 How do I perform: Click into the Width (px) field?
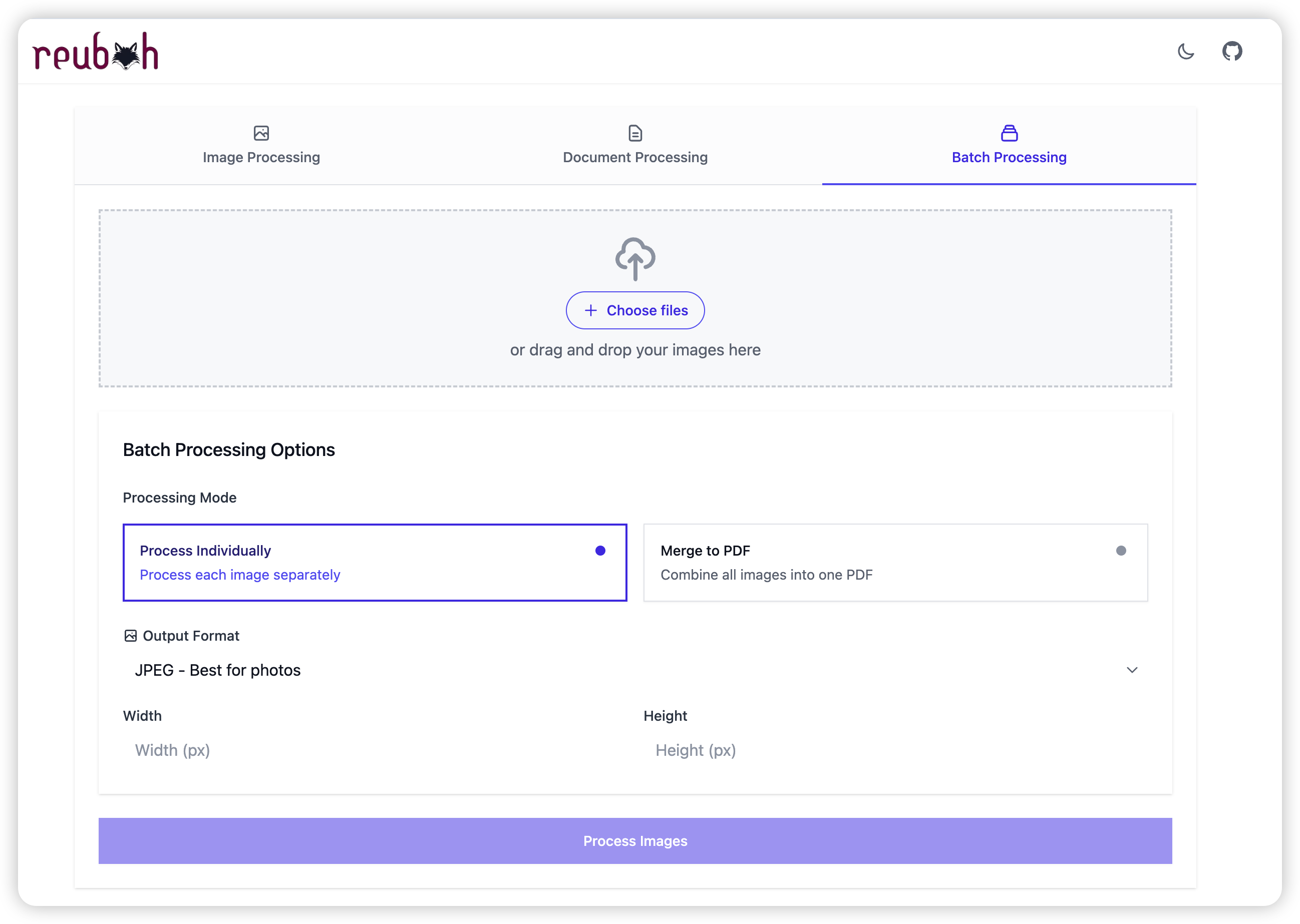[375, 750]
